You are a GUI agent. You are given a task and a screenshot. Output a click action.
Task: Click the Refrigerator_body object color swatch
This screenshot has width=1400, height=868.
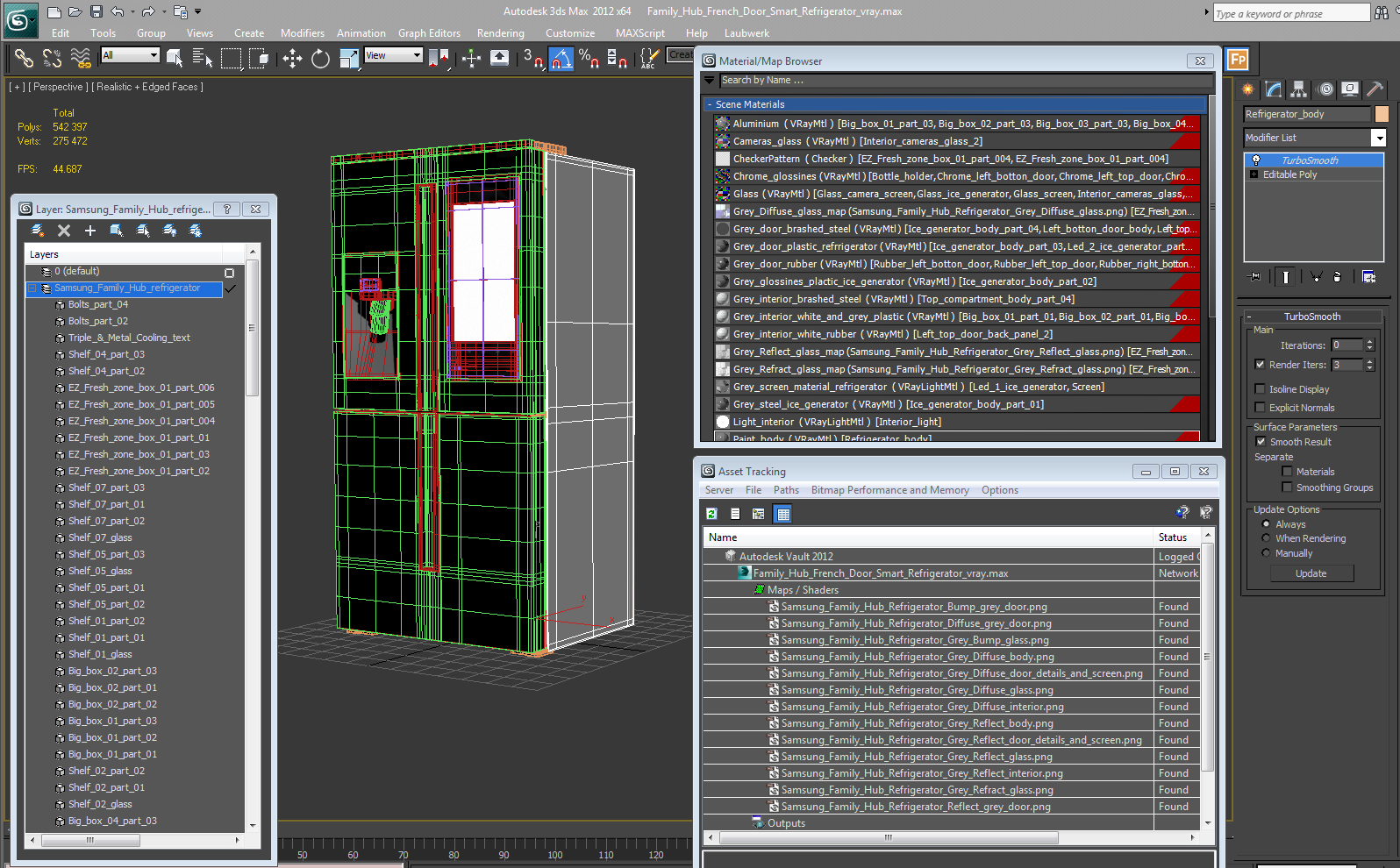pos(1382,114)
